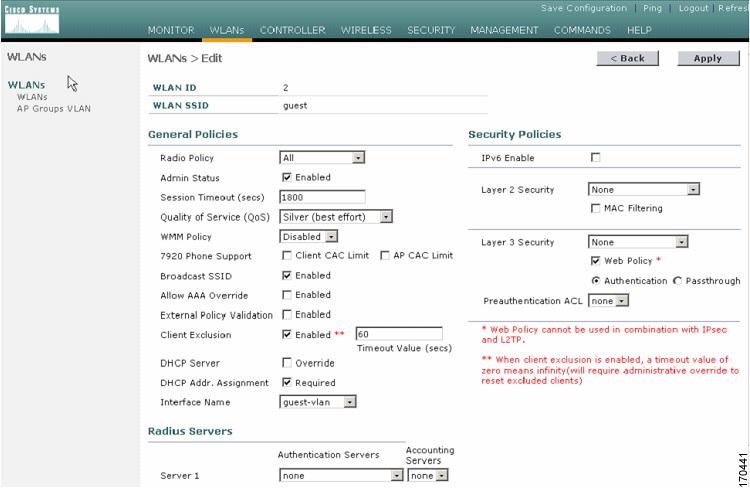Click the Cisco Systems logo

tap(32, 20)
